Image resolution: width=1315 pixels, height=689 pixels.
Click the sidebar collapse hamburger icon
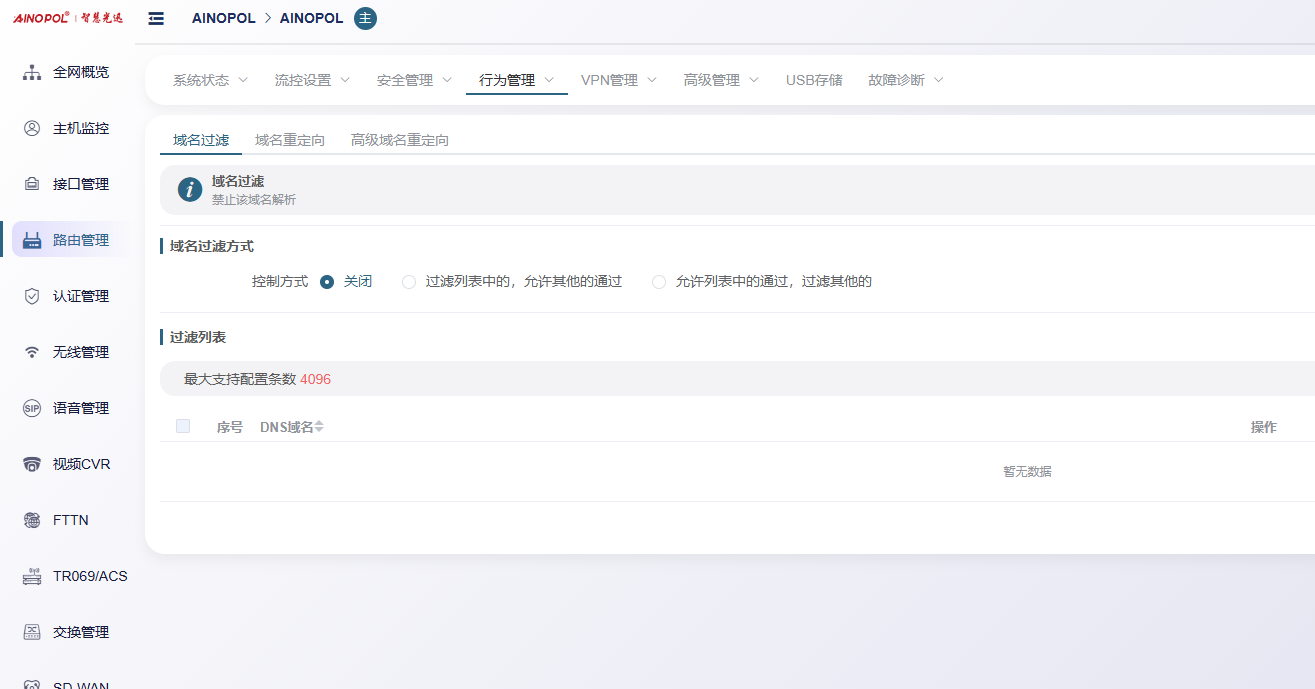tap(156, 19)
